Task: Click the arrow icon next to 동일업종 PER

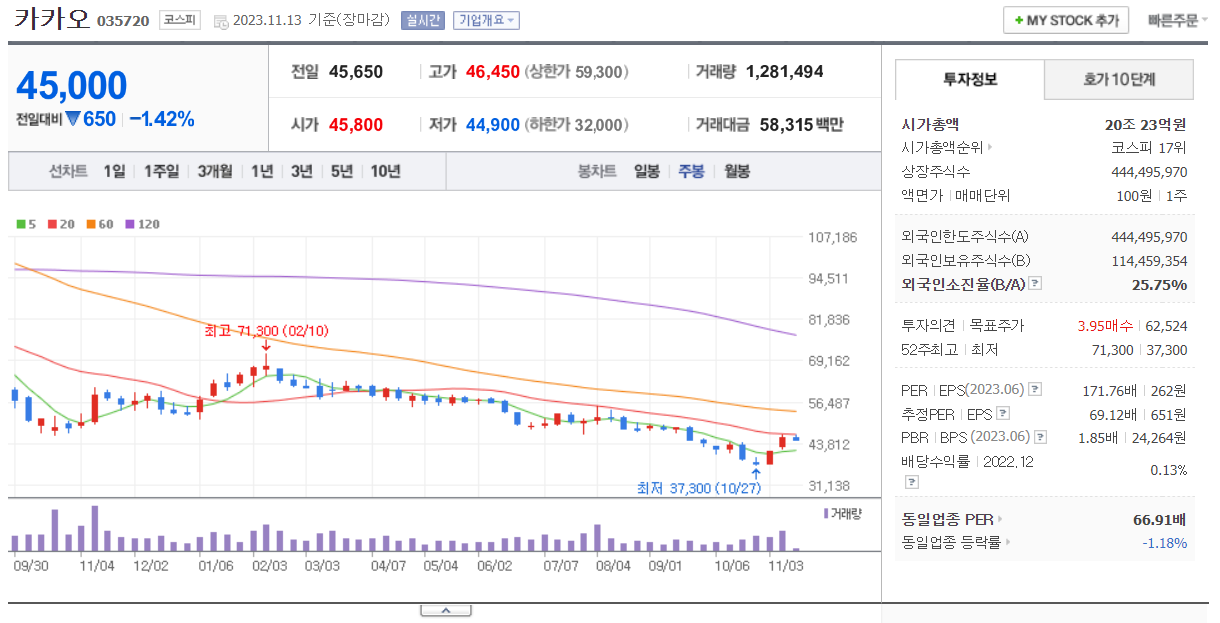Action: tap(1000, 519)
